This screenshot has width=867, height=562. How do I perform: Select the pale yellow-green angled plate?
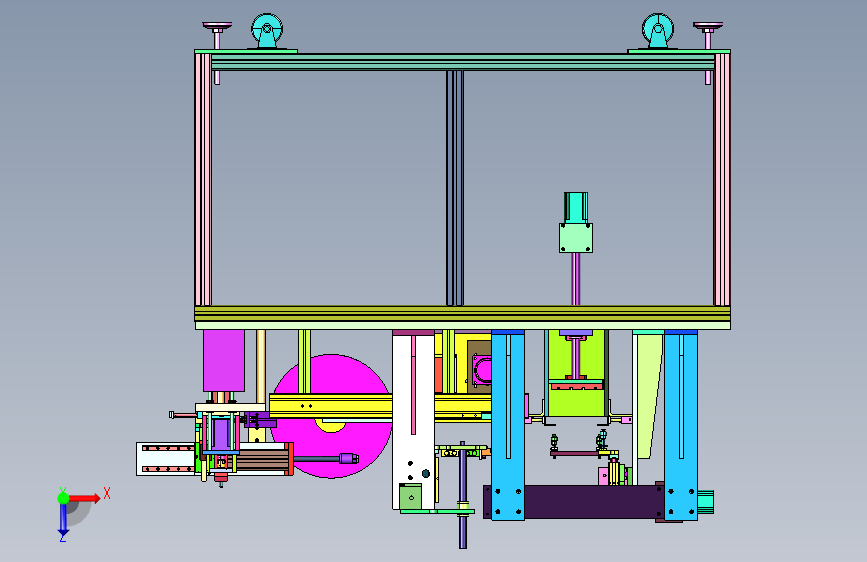650,396
